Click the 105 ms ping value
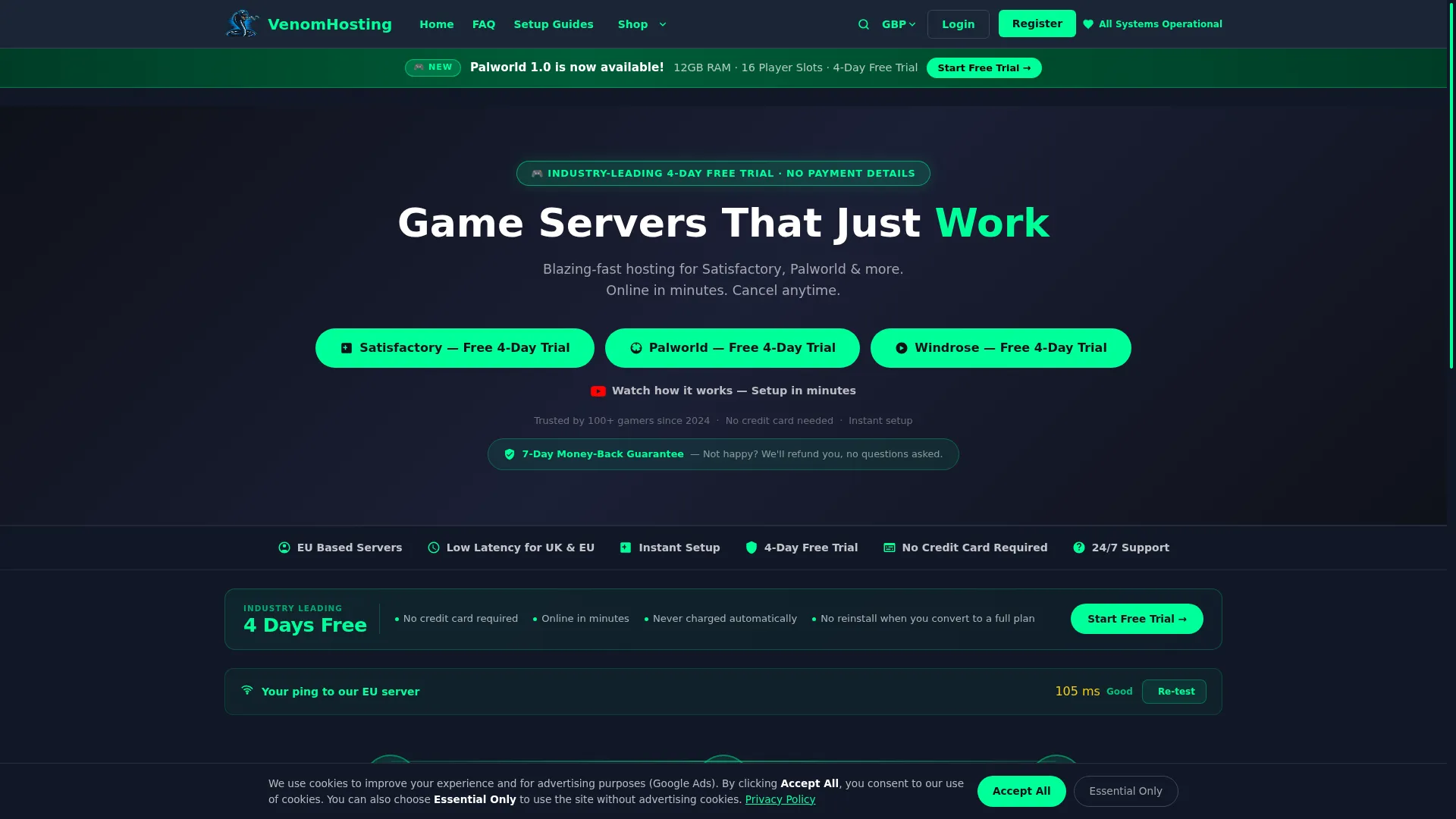Viewport: 1456px width, 819px height. point(1078,692)
